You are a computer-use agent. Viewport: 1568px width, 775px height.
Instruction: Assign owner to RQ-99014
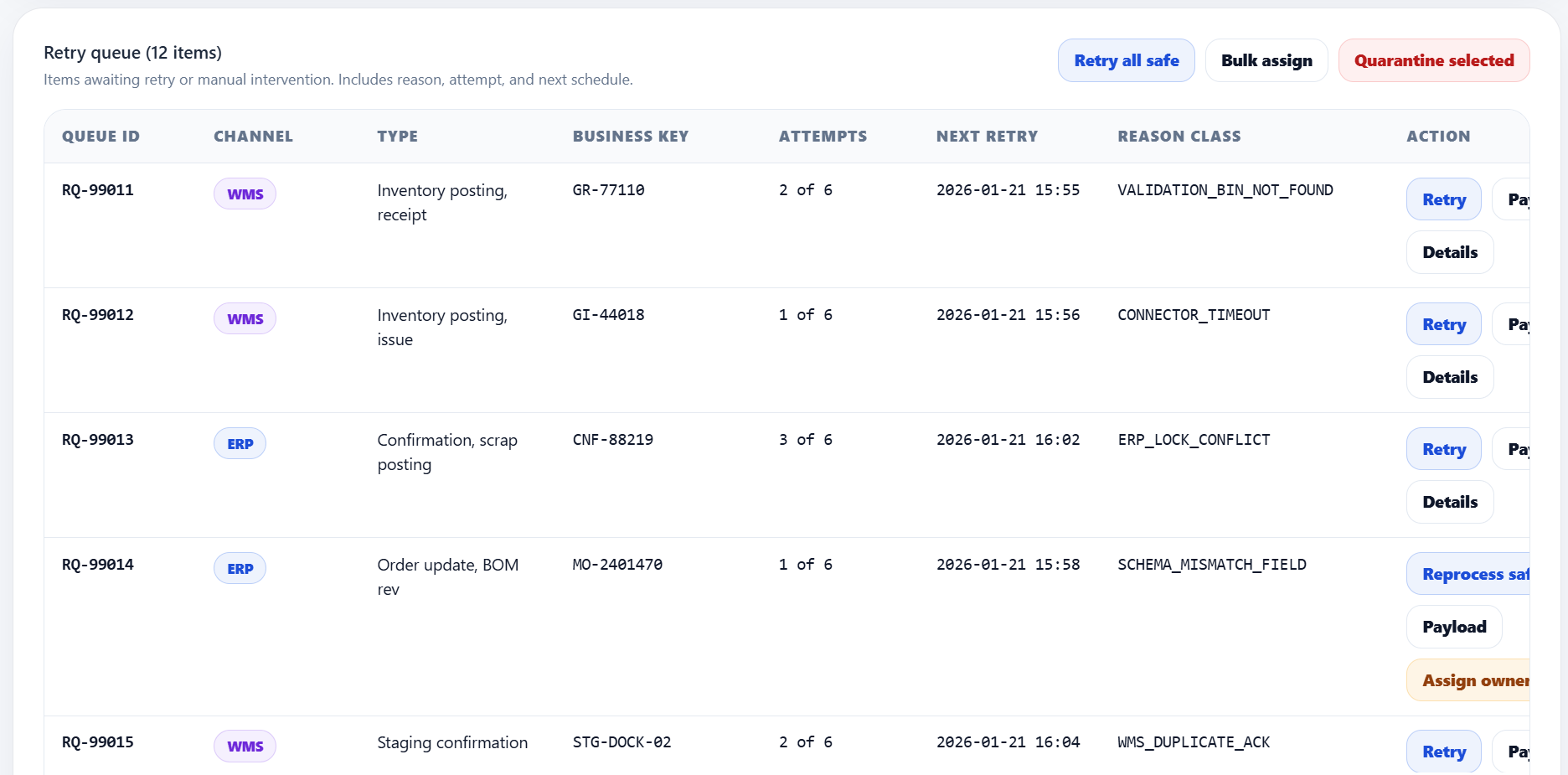pos(1470,680)
